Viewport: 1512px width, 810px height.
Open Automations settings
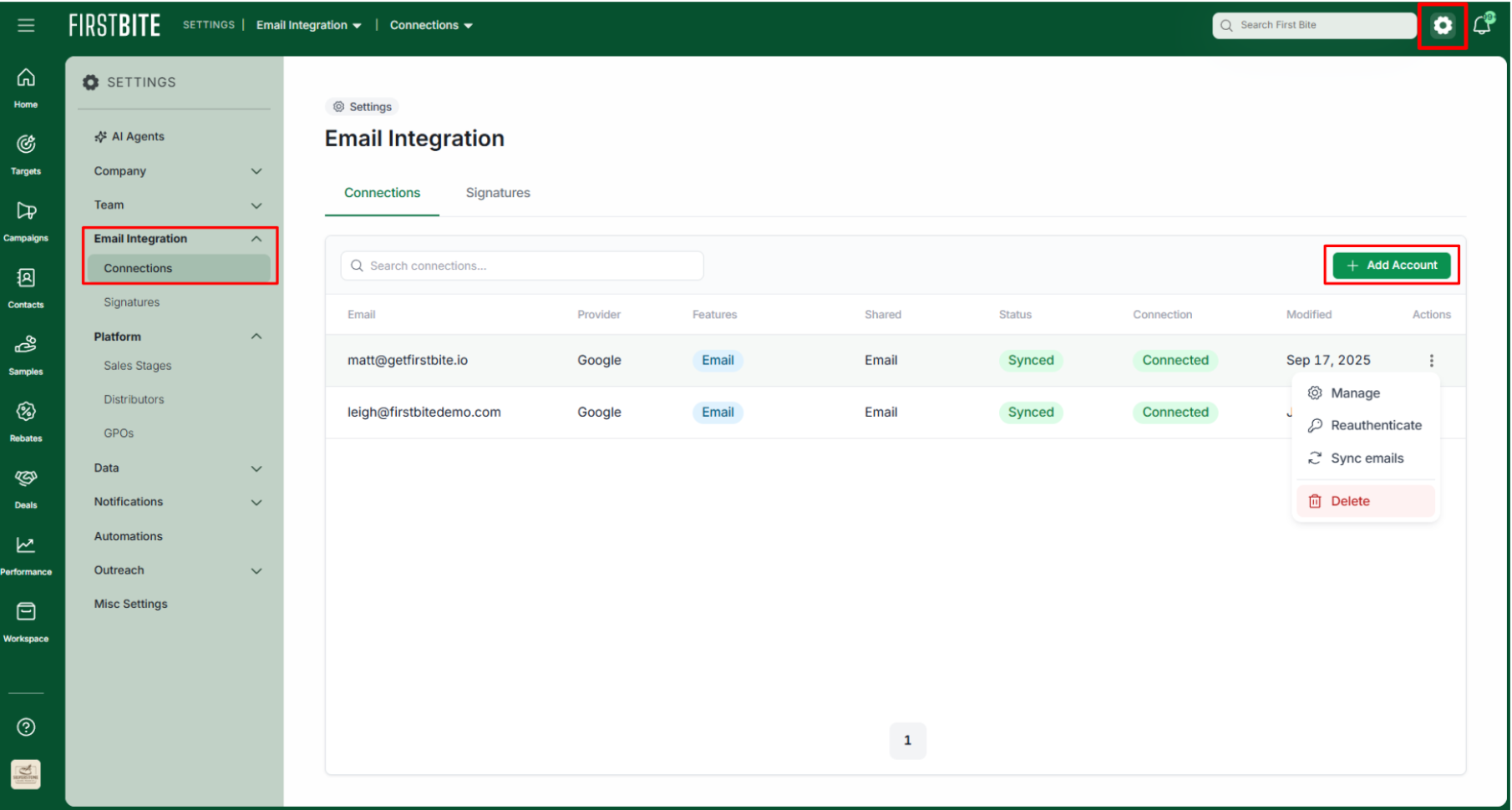(129, 536)
